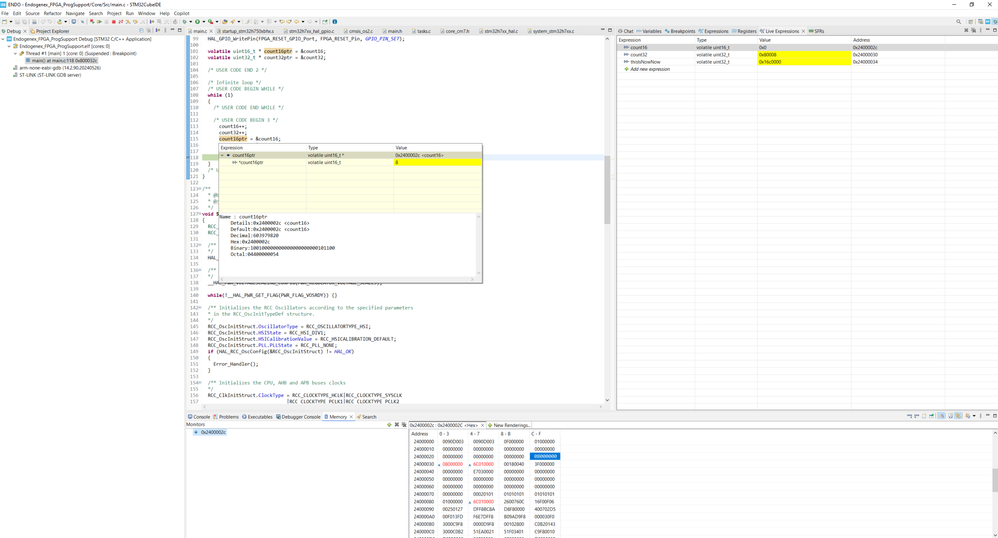Switch to the stm32h7xx_hal_gpio.c editor tab
This screenshot has height=538, width=998.
(x=309, y=31)
